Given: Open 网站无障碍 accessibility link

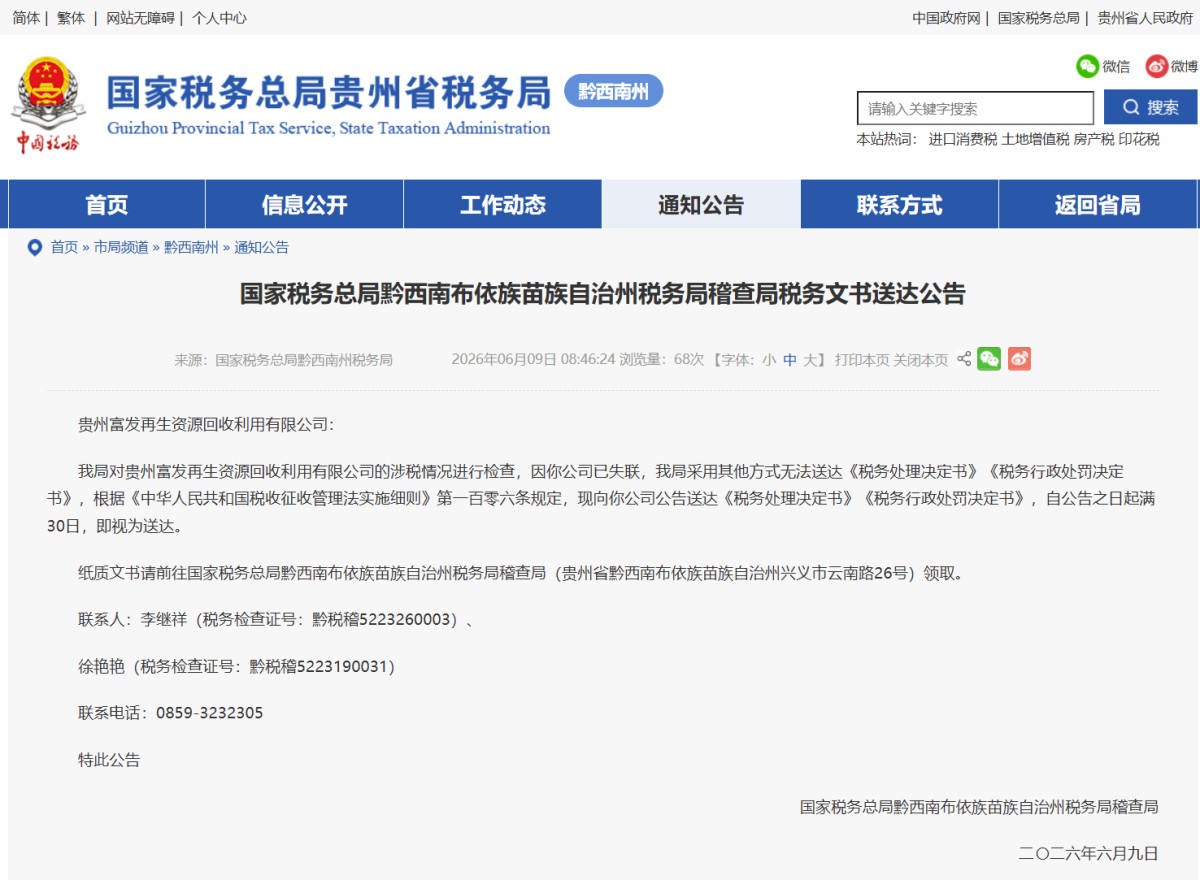Looking at the screenshot, I should pos(140,18).
